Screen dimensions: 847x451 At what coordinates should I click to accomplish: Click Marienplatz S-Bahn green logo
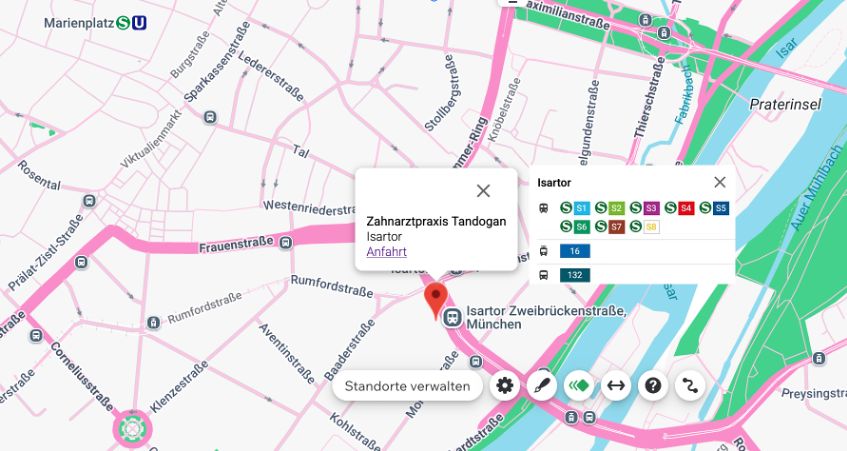(x=123, y=23)
